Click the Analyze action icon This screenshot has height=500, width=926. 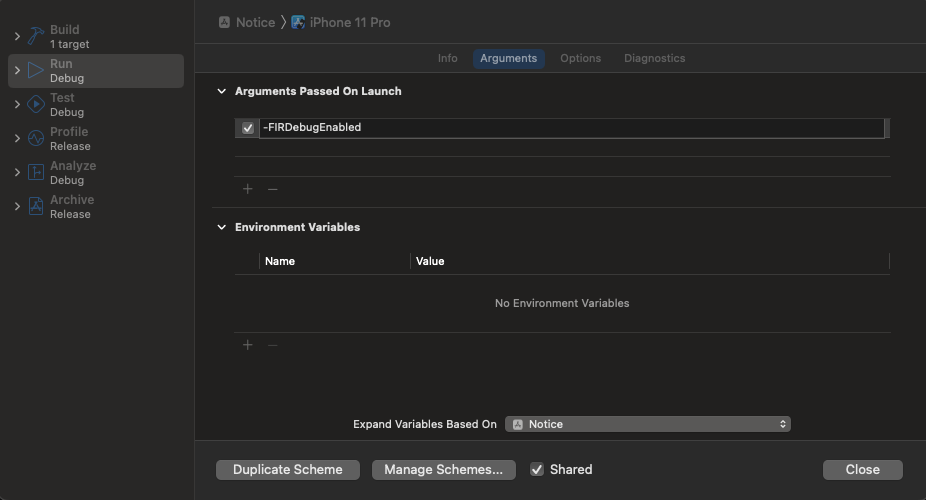(x=35, y=172)
